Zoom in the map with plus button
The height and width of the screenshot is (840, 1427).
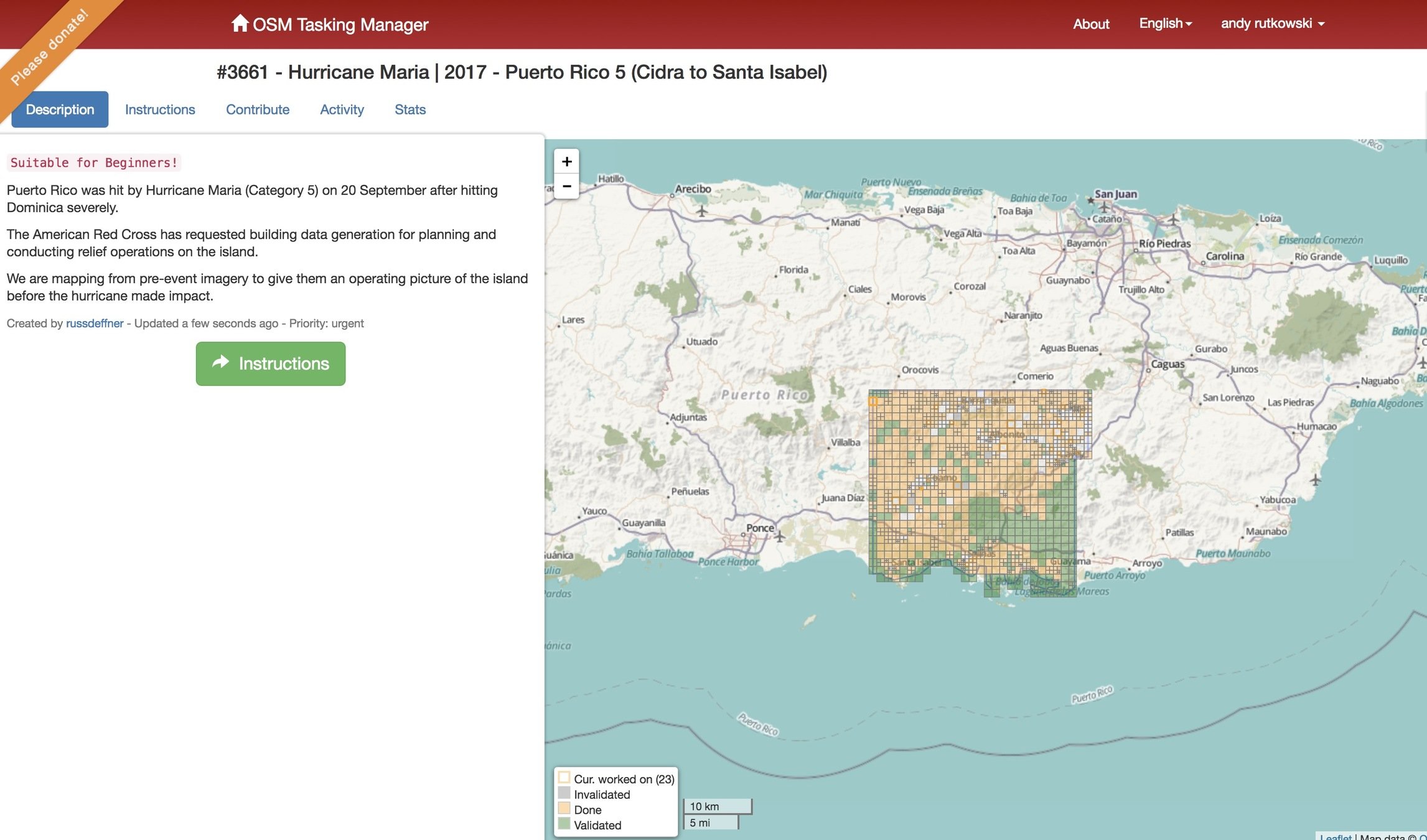[x=566, y=162]
